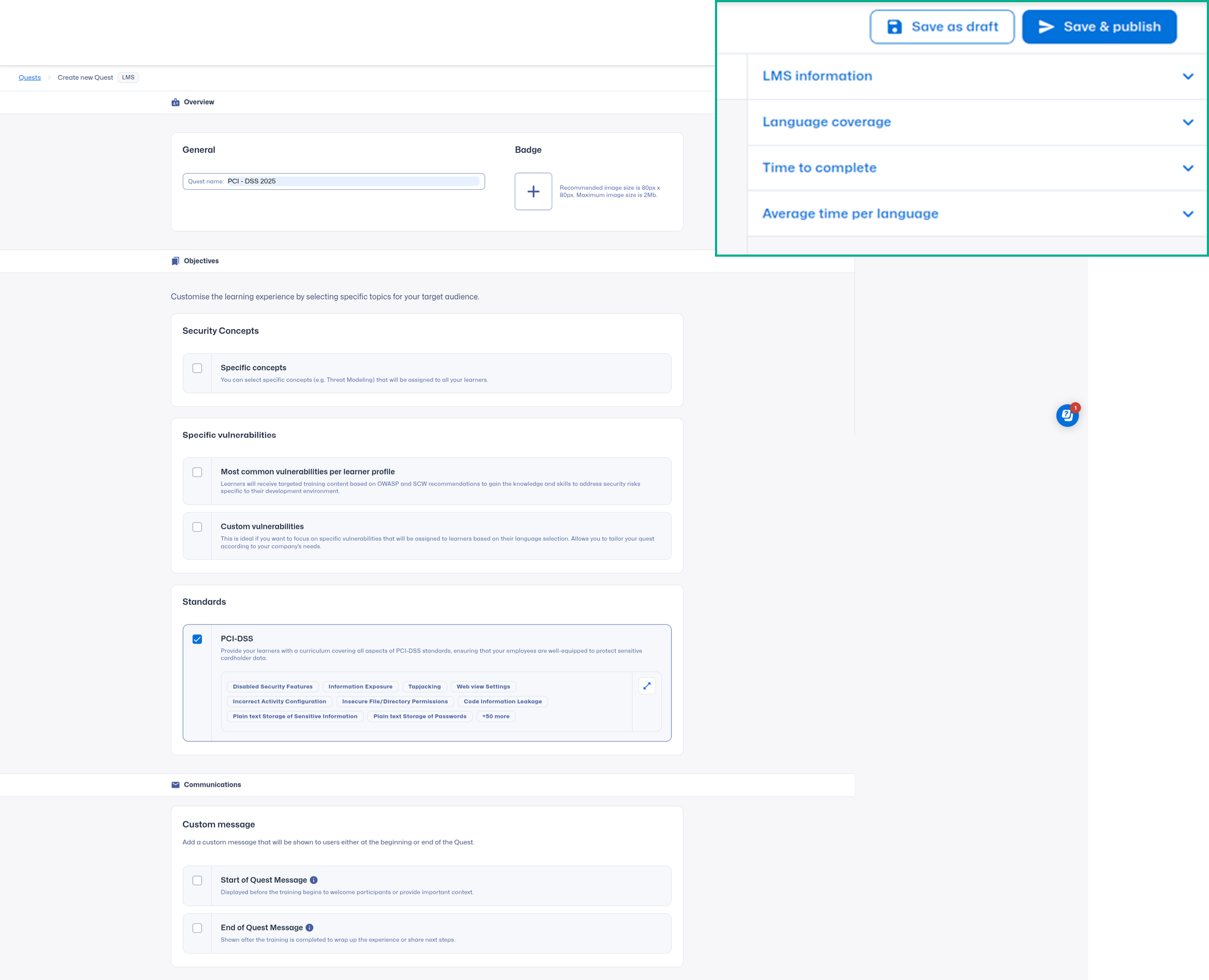Click the LMS tag in breadcrumb
The width and height of the screenshot is (1209, 980).
coord(128,77)
